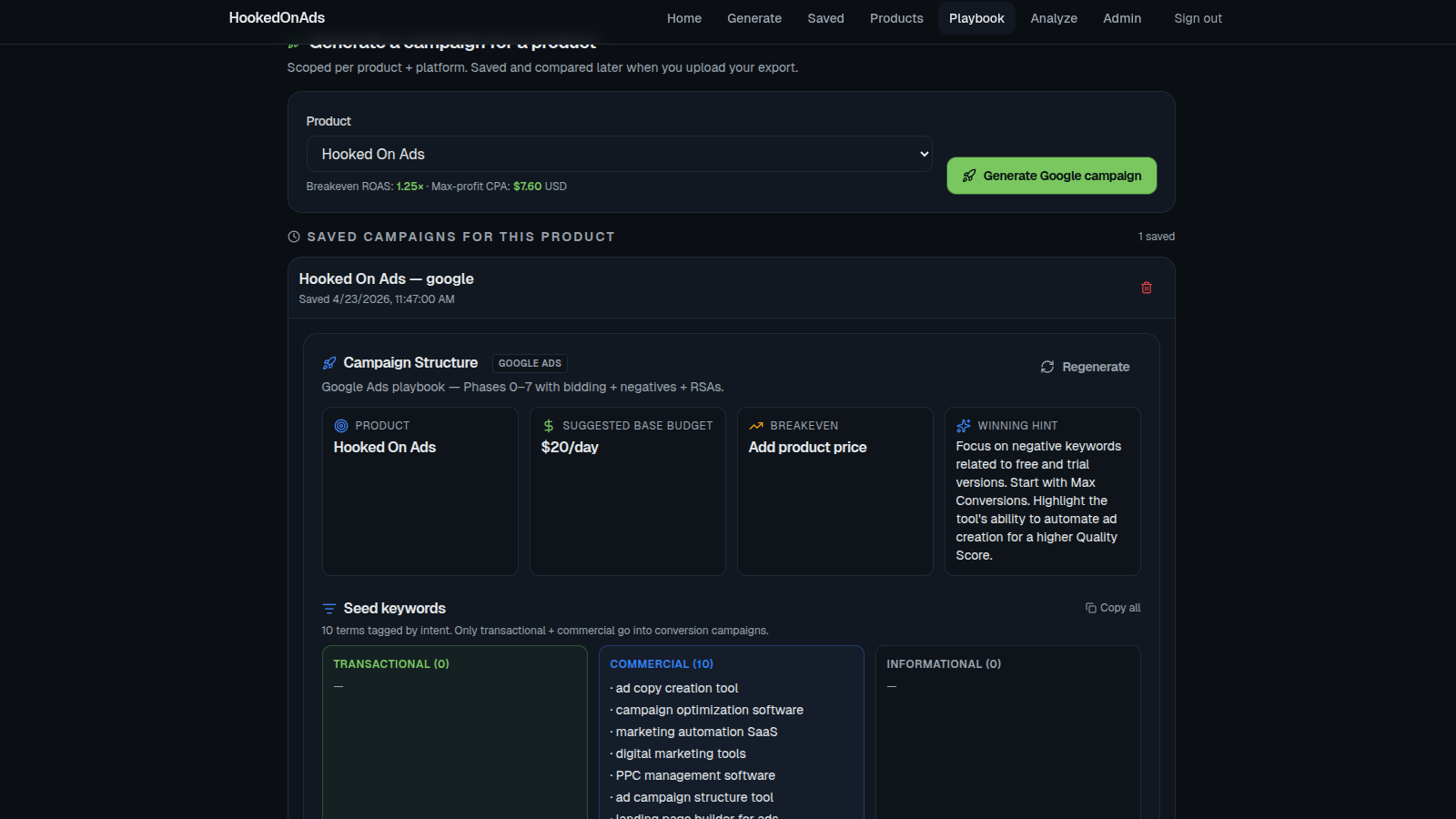
Task: Click the Regenerate button text
Action: point(1096,367)
